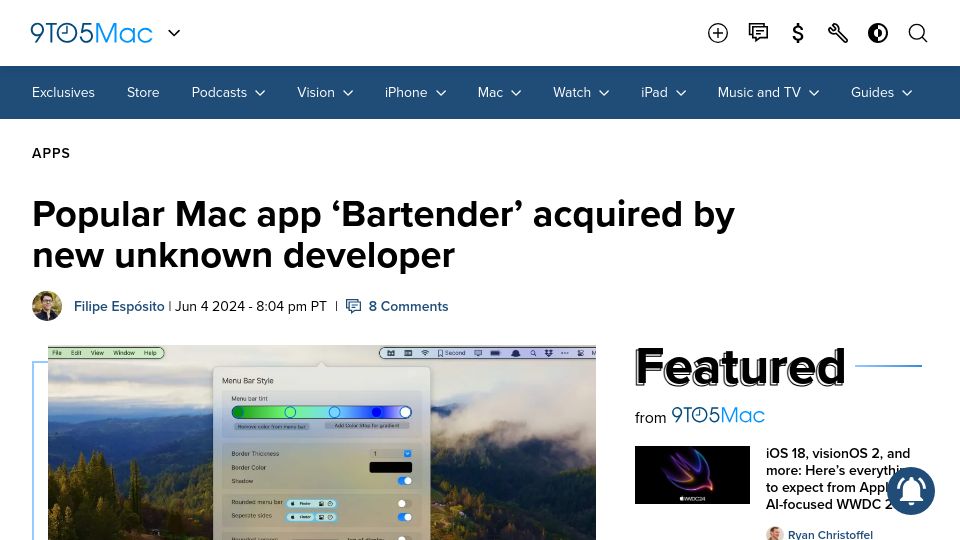Open the WWDC24 featured article thumbnail
The image size is (960, 540).
[692, 475]
